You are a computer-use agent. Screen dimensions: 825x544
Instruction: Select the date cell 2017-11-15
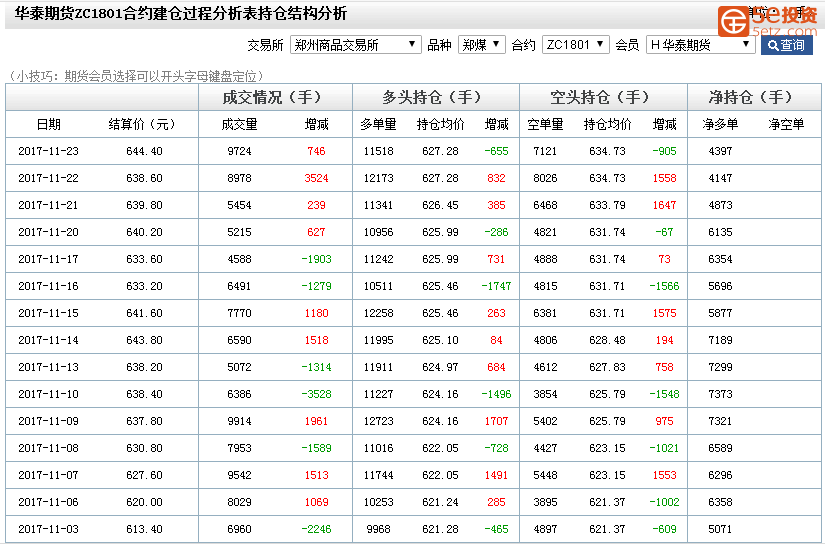tap(48, 313)
